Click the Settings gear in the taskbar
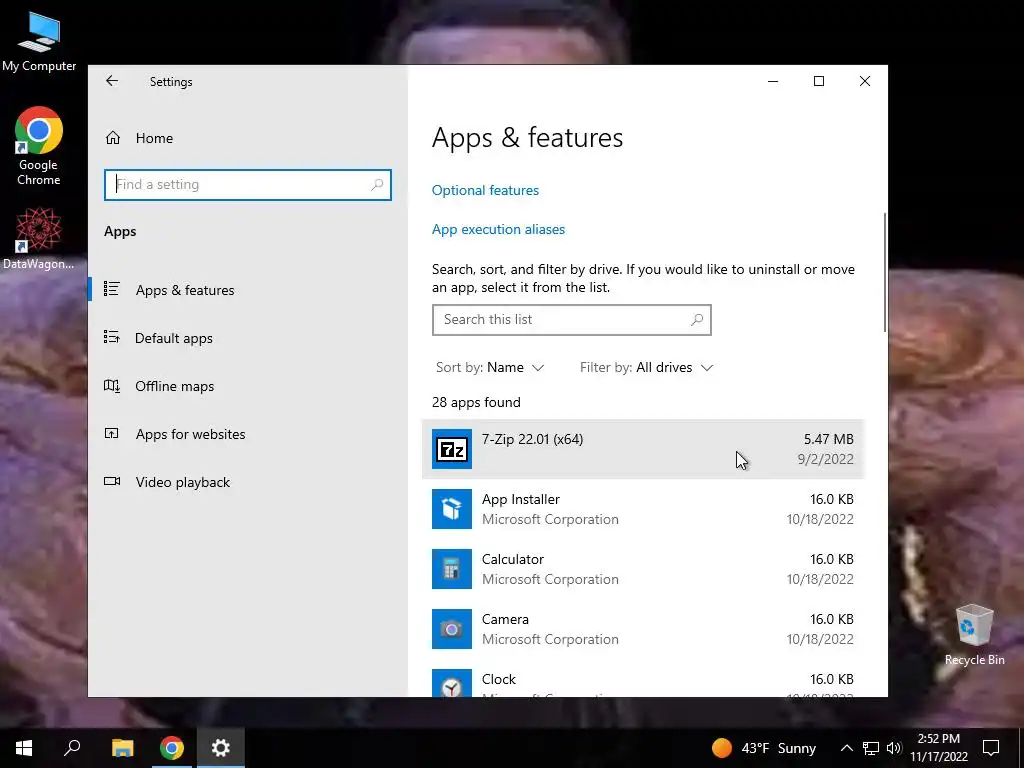This screenshot has width=1024, height=768. coord(221,748)
